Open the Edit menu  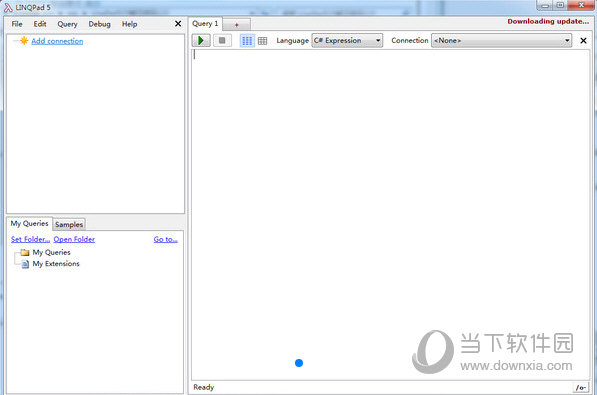(x=40, y=24)
